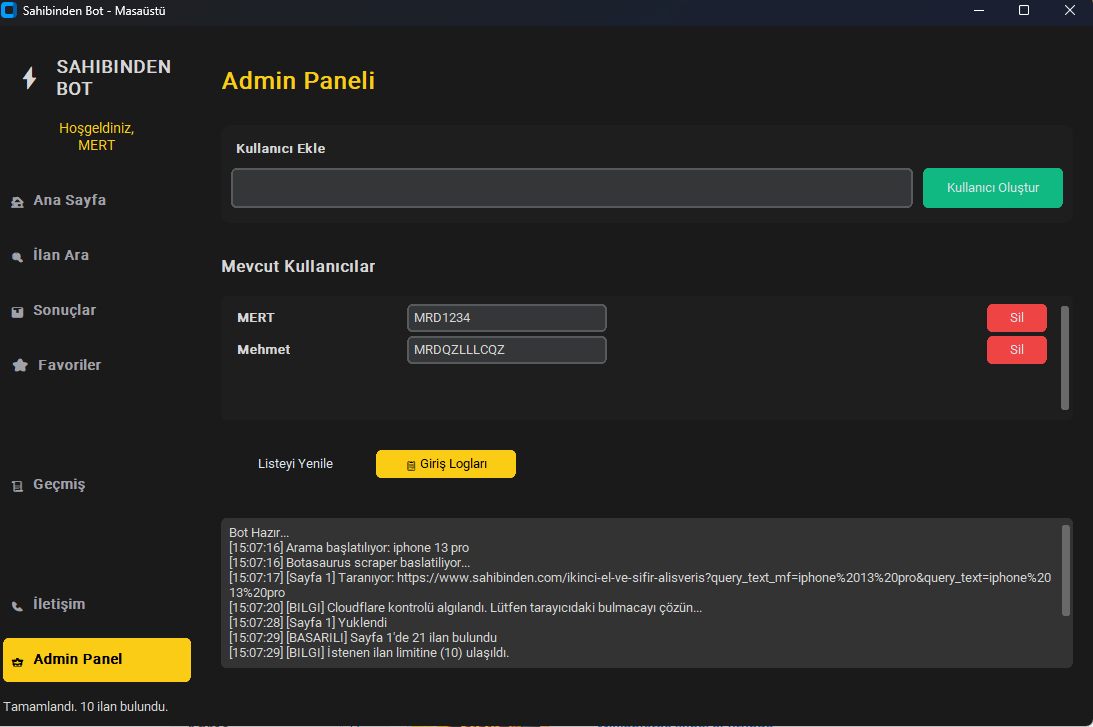Click the Cloudflare kontrolü log line
The height and width of the screenshot is (727, 1093).
pyautogui.click(x=465, y=608)
